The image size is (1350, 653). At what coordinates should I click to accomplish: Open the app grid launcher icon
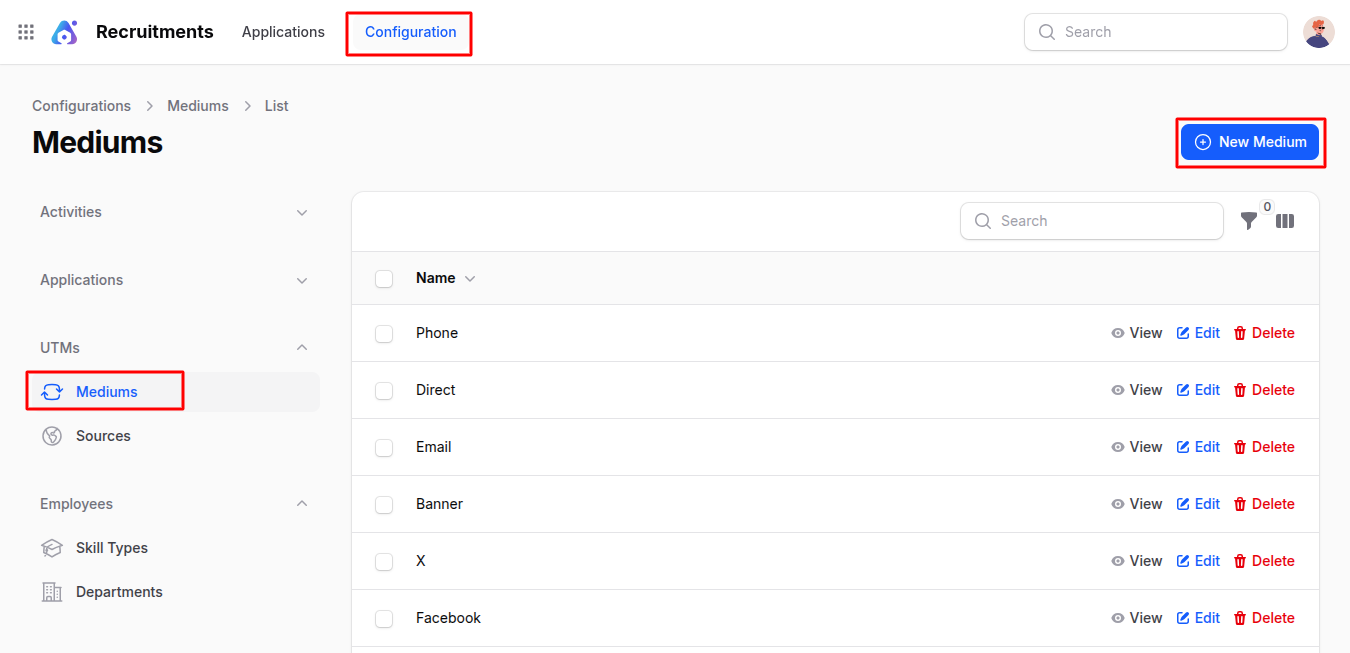[26, 32]
